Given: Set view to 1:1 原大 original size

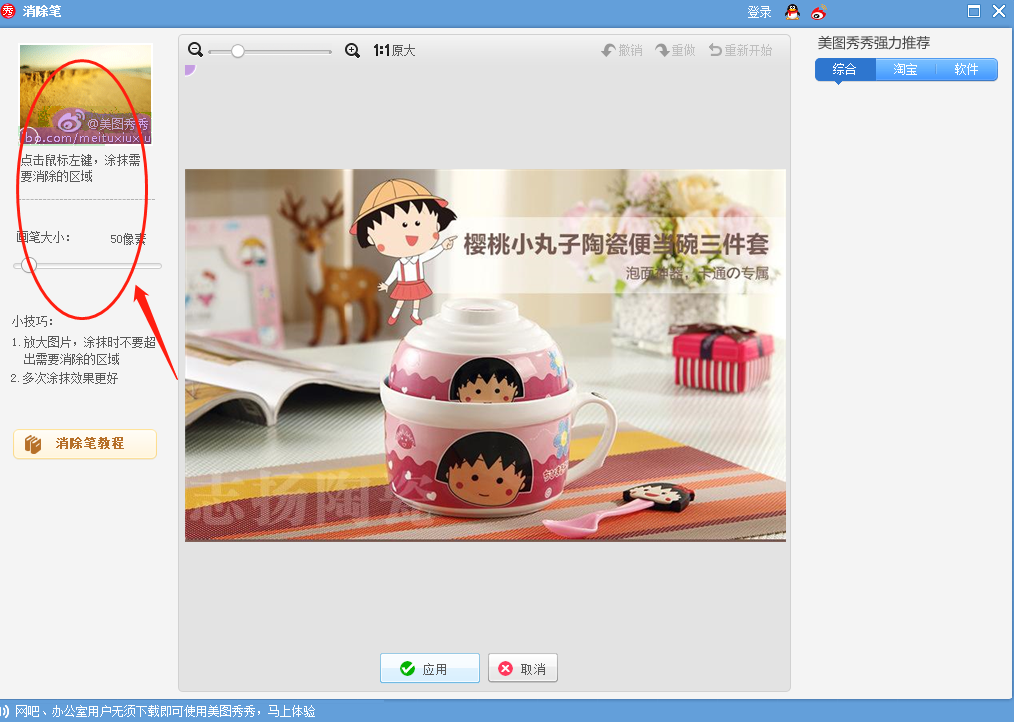Looking at the screenshot, I should point(394,50).
